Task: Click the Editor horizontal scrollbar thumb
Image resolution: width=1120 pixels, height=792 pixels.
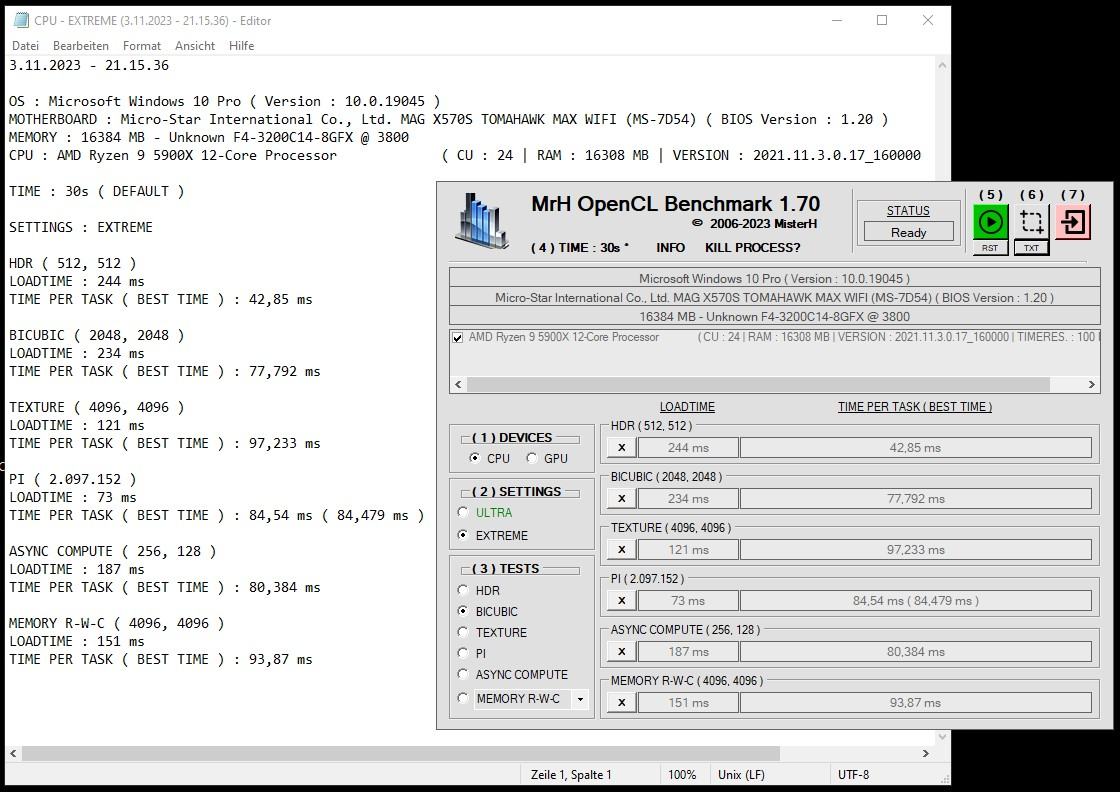Action: pyautogui.click(x=401, y=753)
